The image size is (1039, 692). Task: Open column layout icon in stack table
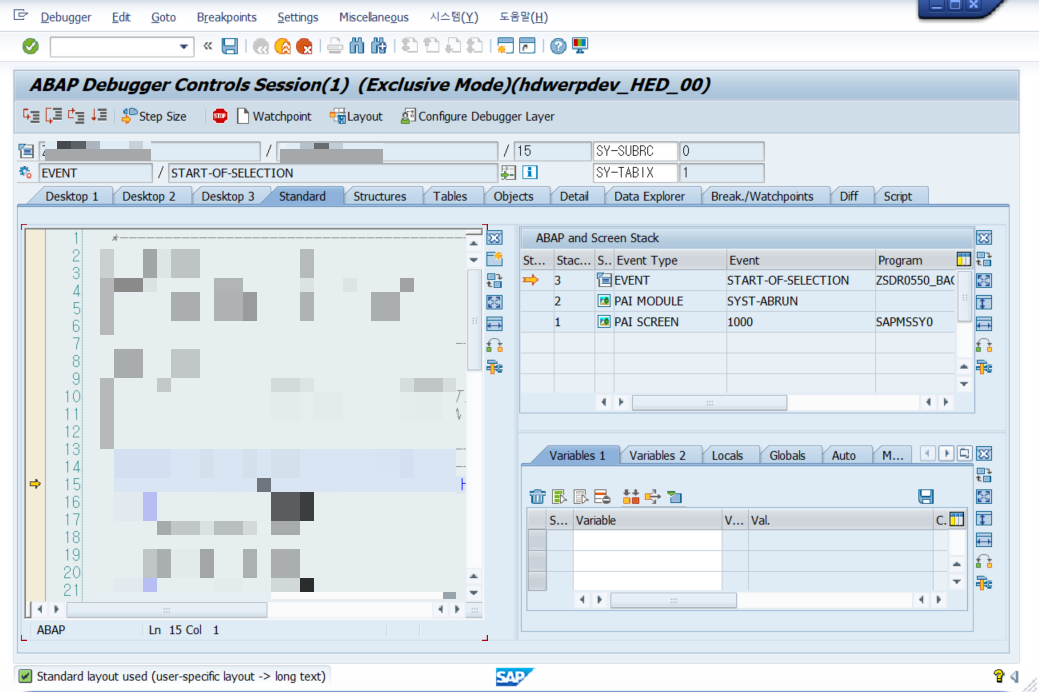tap(963, 260)
